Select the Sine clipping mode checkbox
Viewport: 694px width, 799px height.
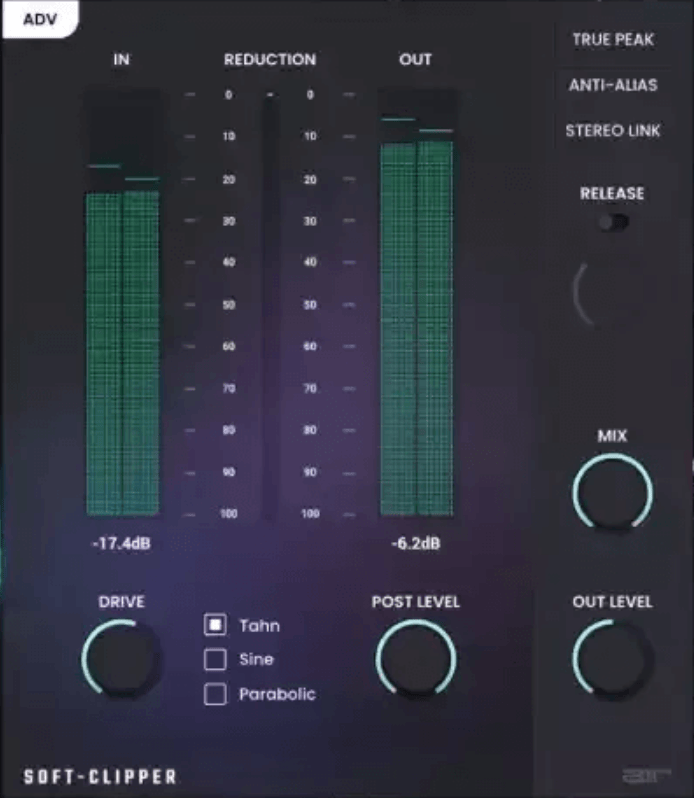215,659
